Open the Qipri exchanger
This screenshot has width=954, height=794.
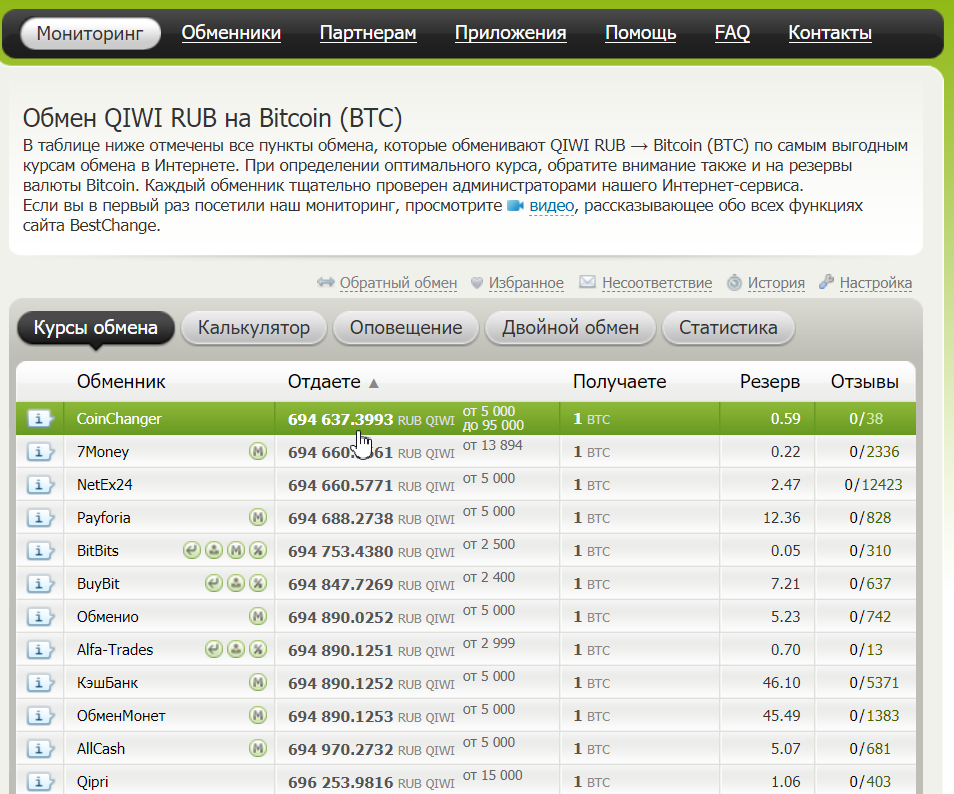click(92, 782)
